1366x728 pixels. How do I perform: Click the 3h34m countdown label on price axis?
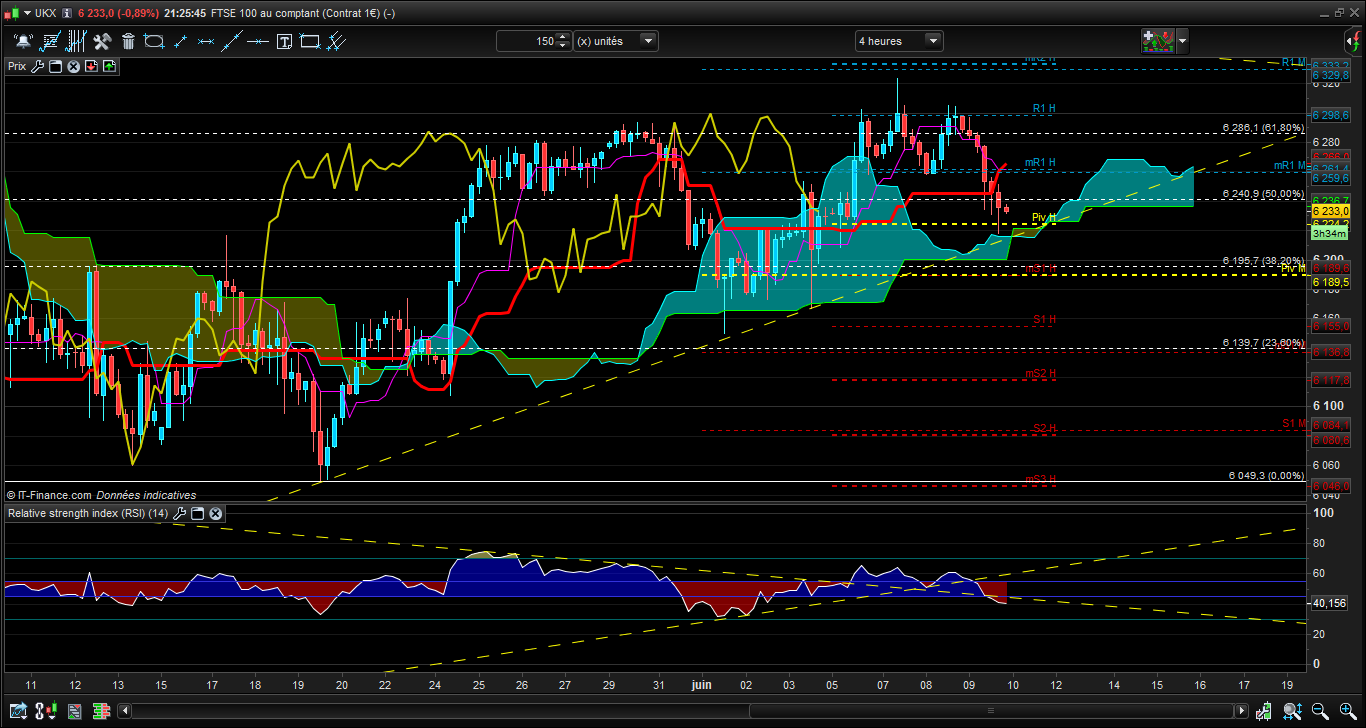tap(1328, 233)
